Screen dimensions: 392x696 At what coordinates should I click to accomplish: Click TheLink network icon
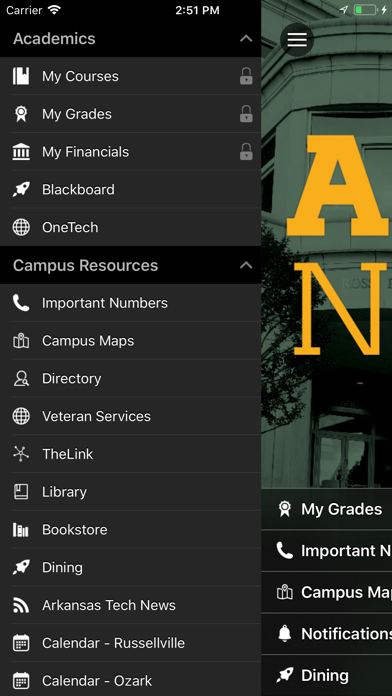click(x=21, y=454)
